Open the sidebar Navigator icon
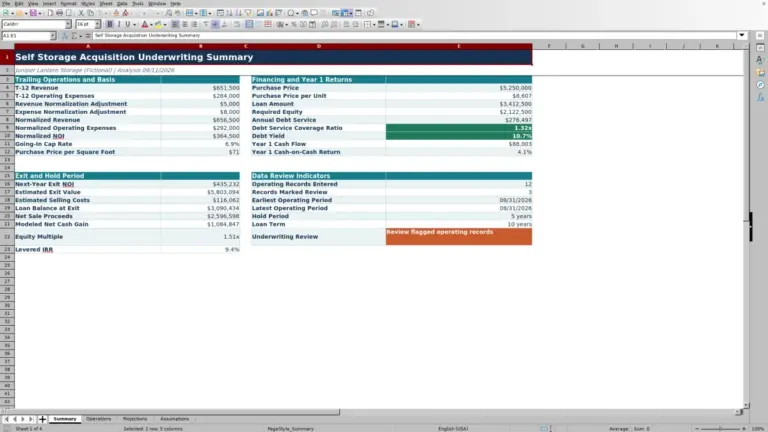Screen dimensions: 768x432 [x=760, y=85]
